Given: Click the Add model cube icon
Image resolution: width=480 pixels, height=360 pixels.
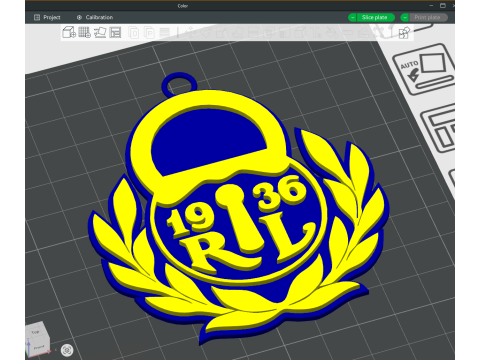Looking at the screenshot, I should click(x=69, y=32).
